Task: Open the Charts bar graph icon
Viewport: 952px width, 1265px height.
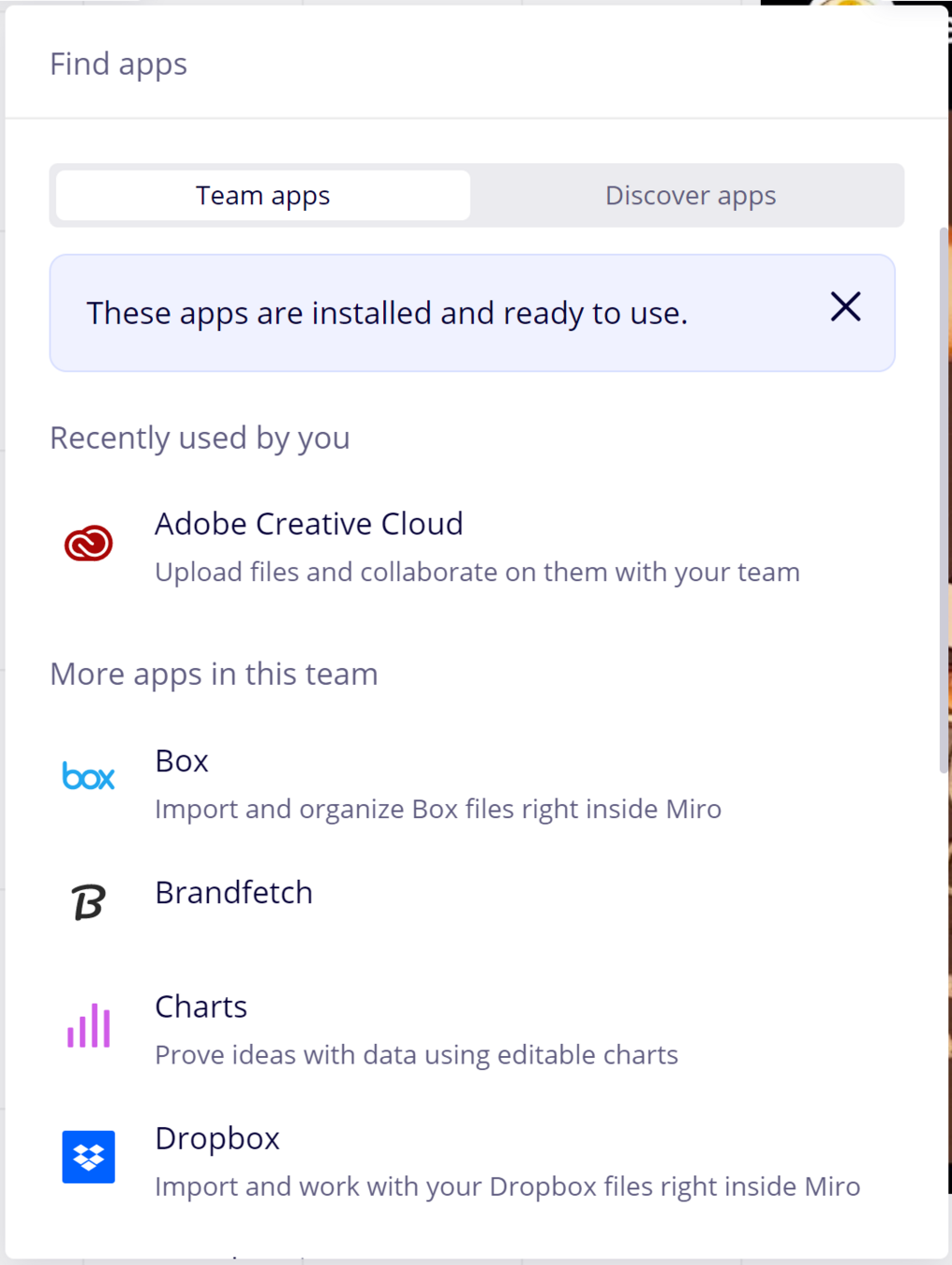Action: pyautogui.click(x=88, y=1025)
